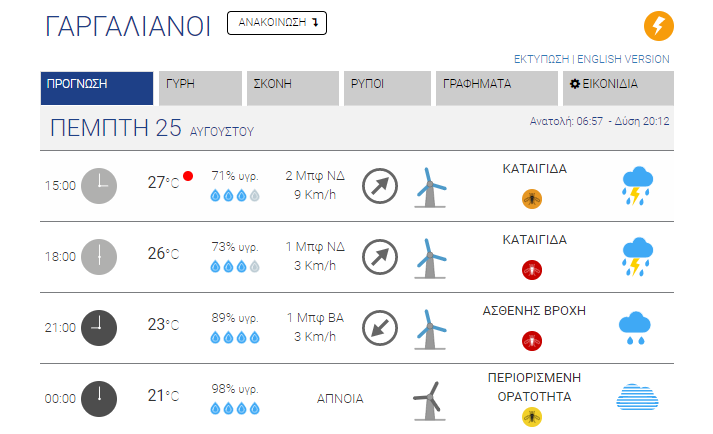The height and width of the screenshot is (434, 713).
Task: Click the orange mosquito icon at 15:00
Action: click(532, 199)
